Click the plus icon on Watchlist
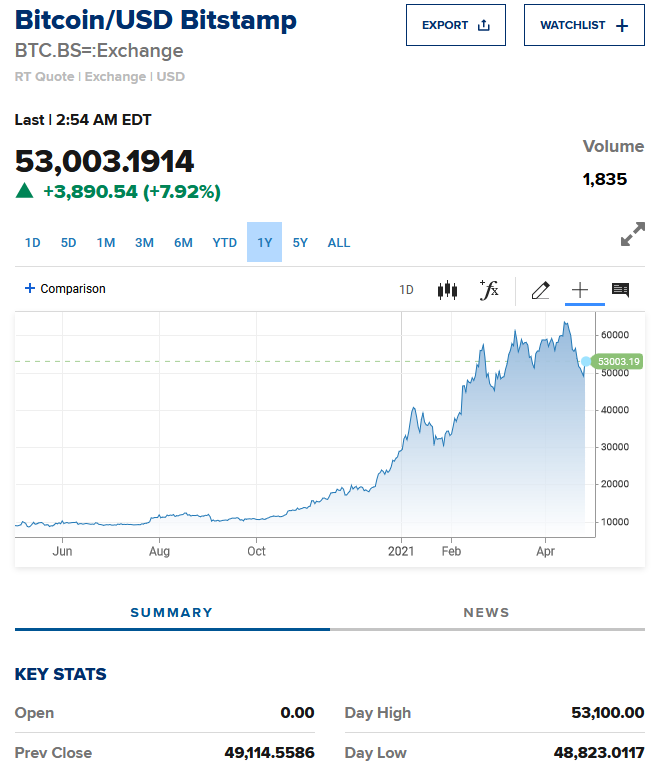 coord(622,25)
